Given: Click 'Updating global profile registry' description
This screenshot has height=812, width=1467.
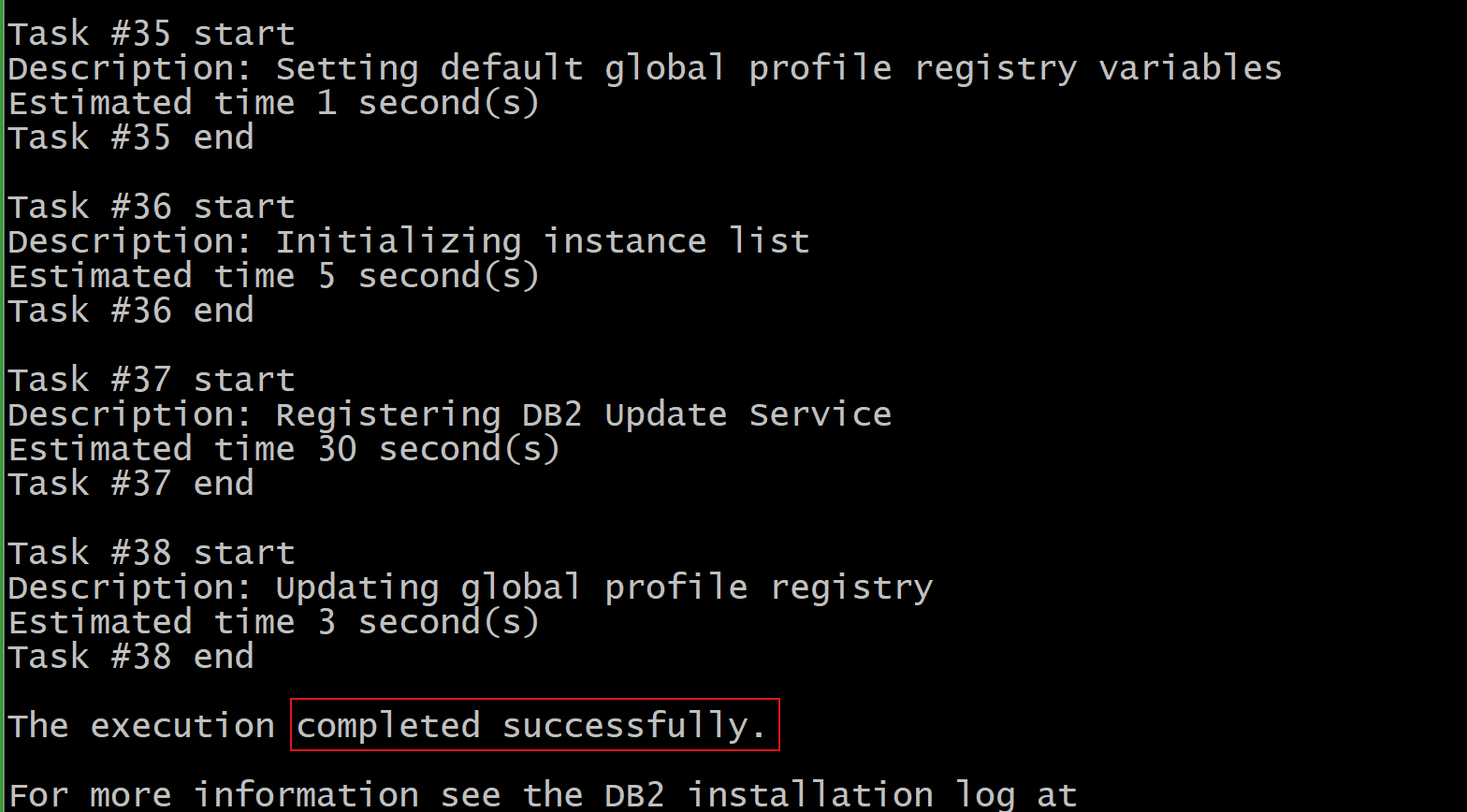Looking at the screenshot, I should [604, 587].
